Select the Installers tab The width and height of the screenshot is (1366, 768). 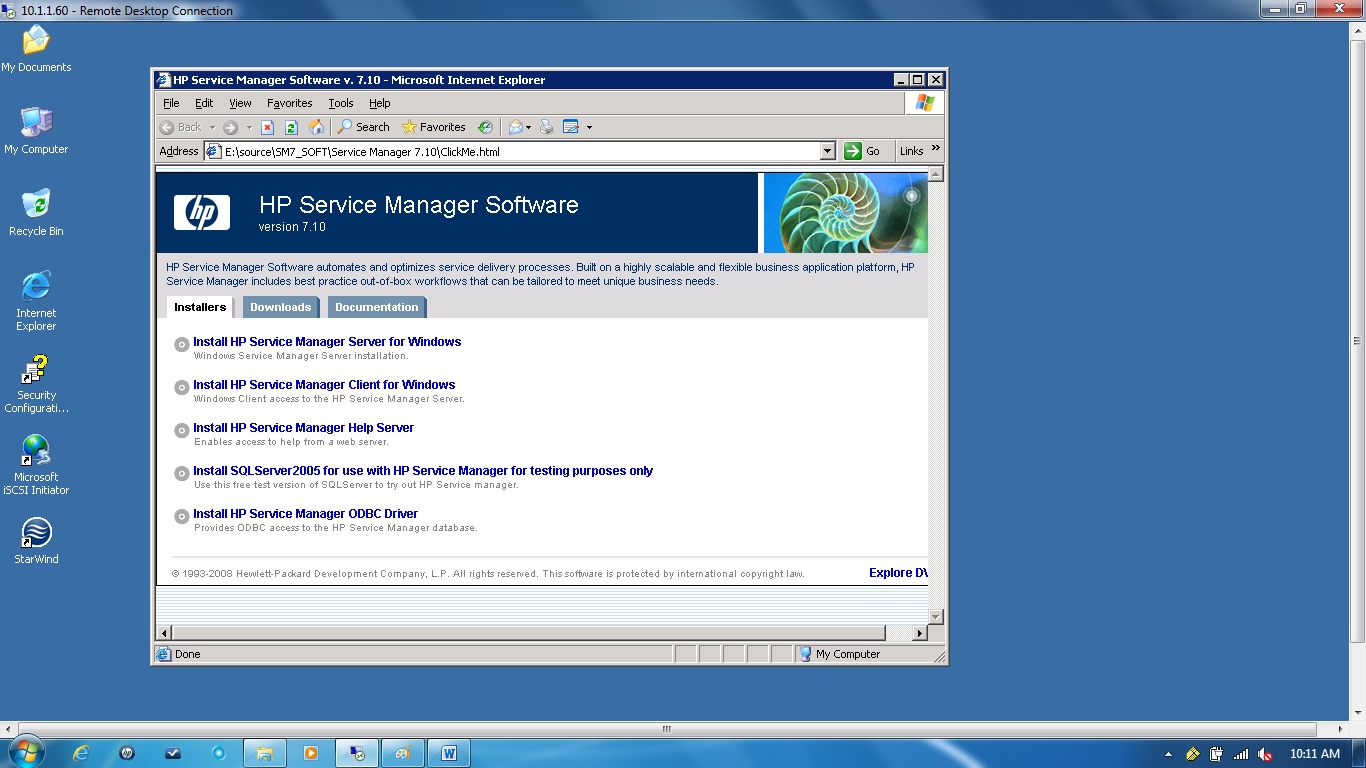[200, 307]
